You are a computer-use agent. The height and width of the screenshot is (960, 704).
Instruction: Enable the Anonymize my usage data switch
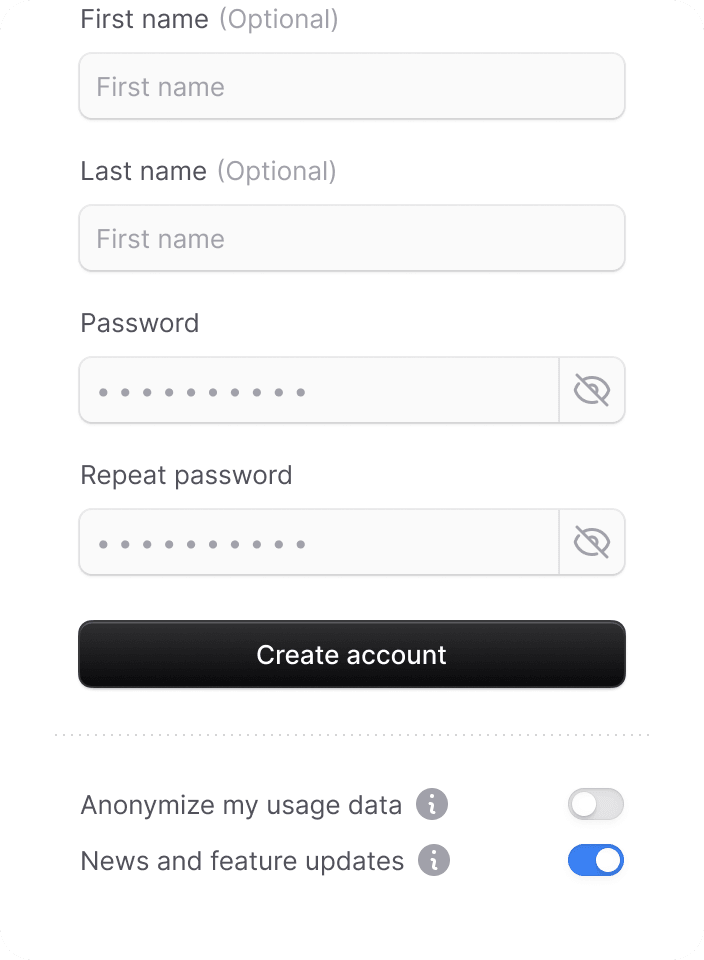(596, 804)
